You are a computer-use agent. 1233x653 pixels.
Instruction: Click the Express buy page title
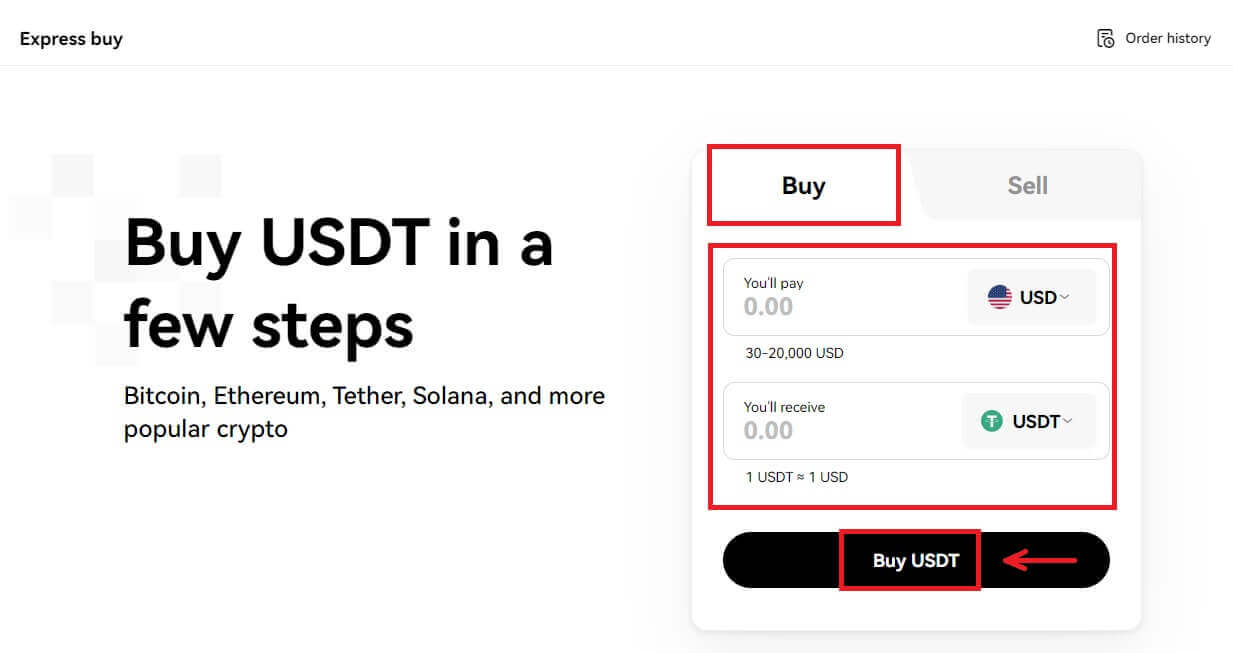tap(71, 38)
